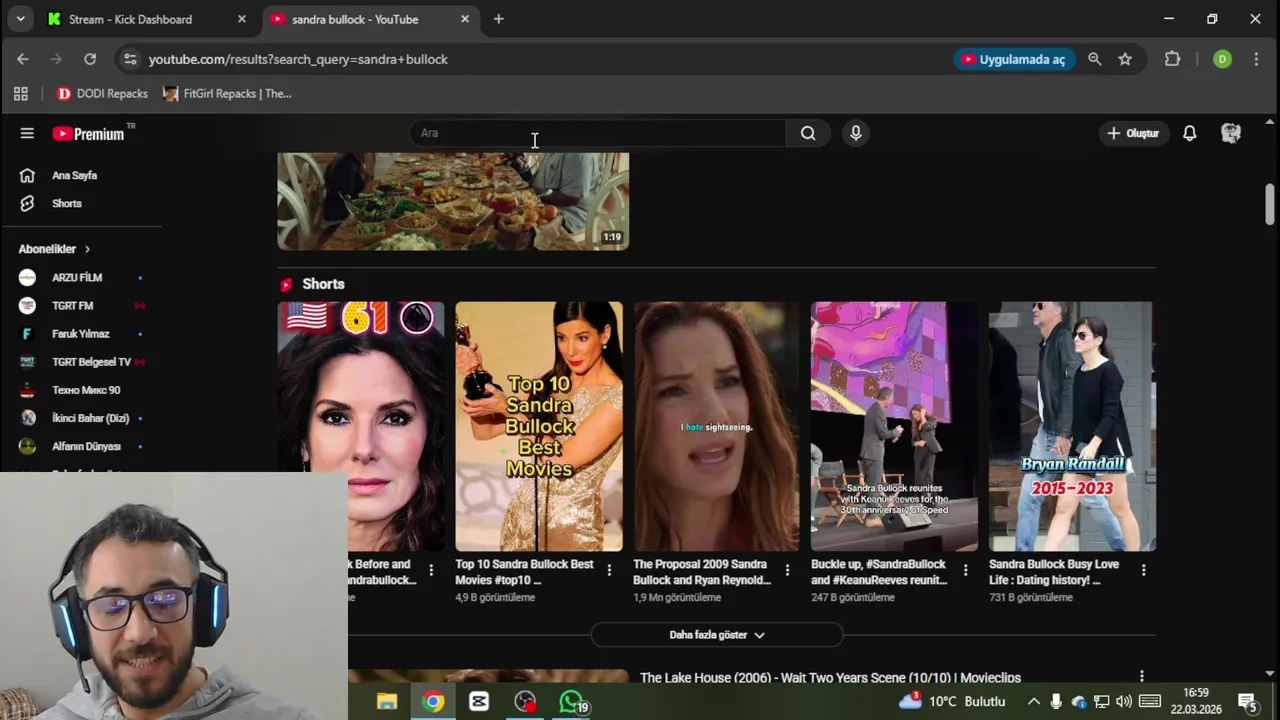Reload the current page
This screenshot has height=720, width=1280.
[x=90, y=59]
